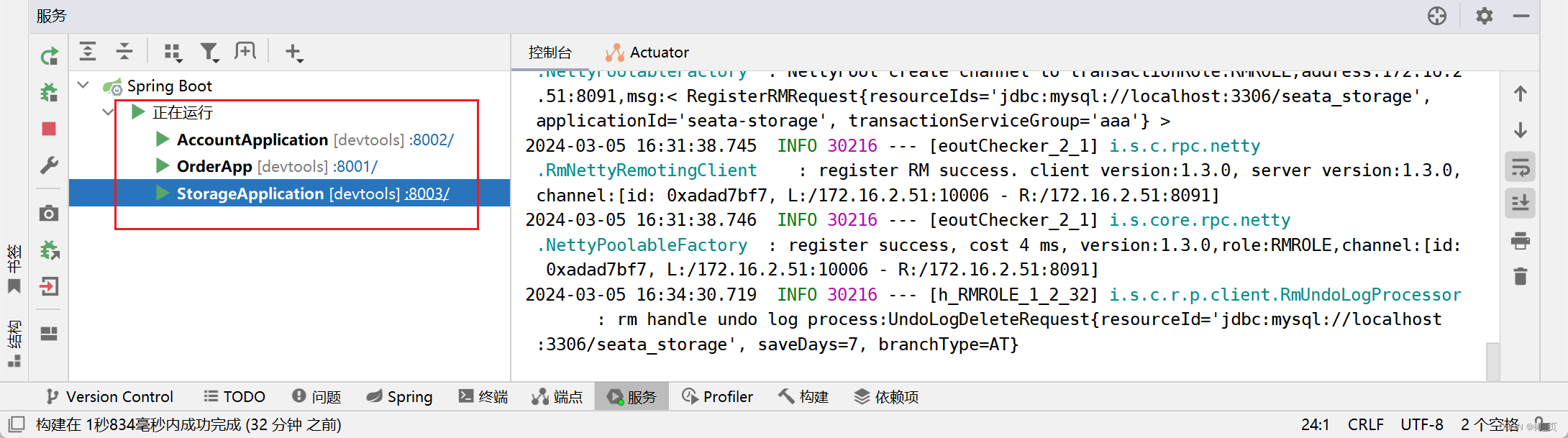Click Collapse All icon in services toolbar

pyautogui.click(x=124, y=51)
